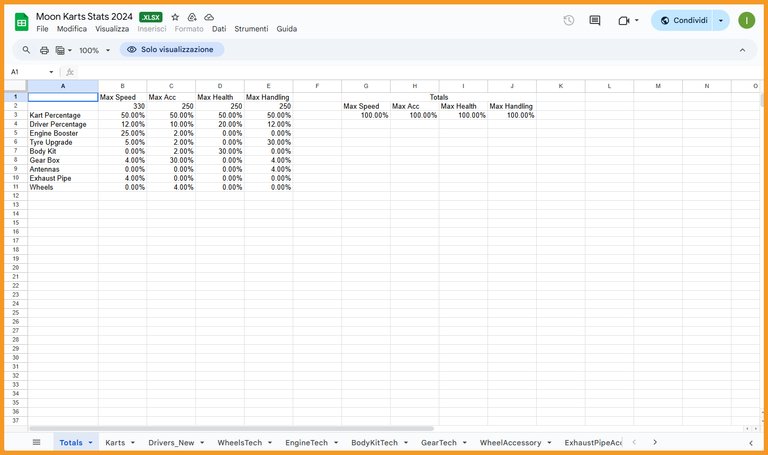The image size is (768, 455).
Task: Collapse the toolbar with the chevron
Action: click(743, 50)
